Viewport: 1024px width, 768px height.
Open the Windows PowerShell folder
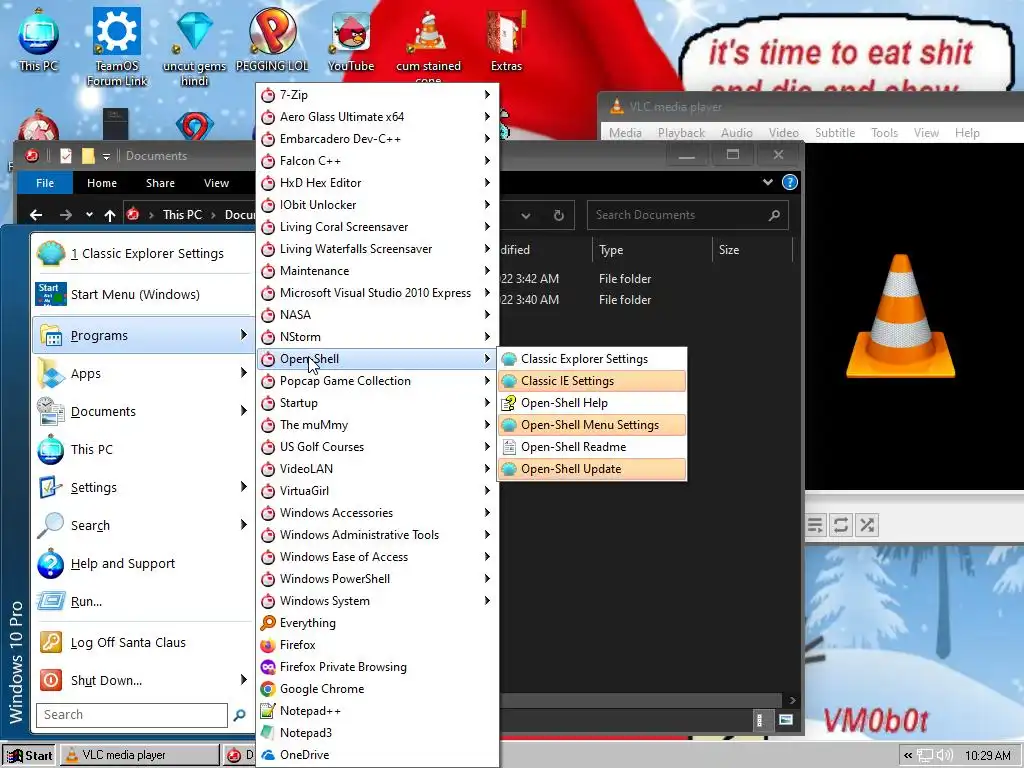[x=377, y=579]
